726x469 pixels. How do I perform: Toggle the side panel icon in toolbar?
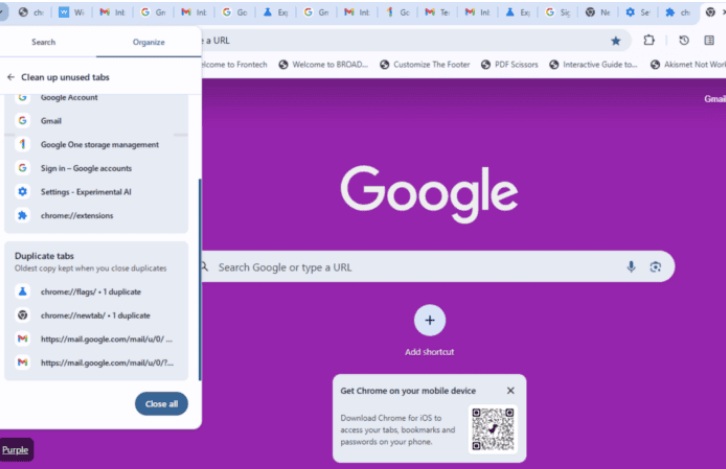[x=709, y=40]
